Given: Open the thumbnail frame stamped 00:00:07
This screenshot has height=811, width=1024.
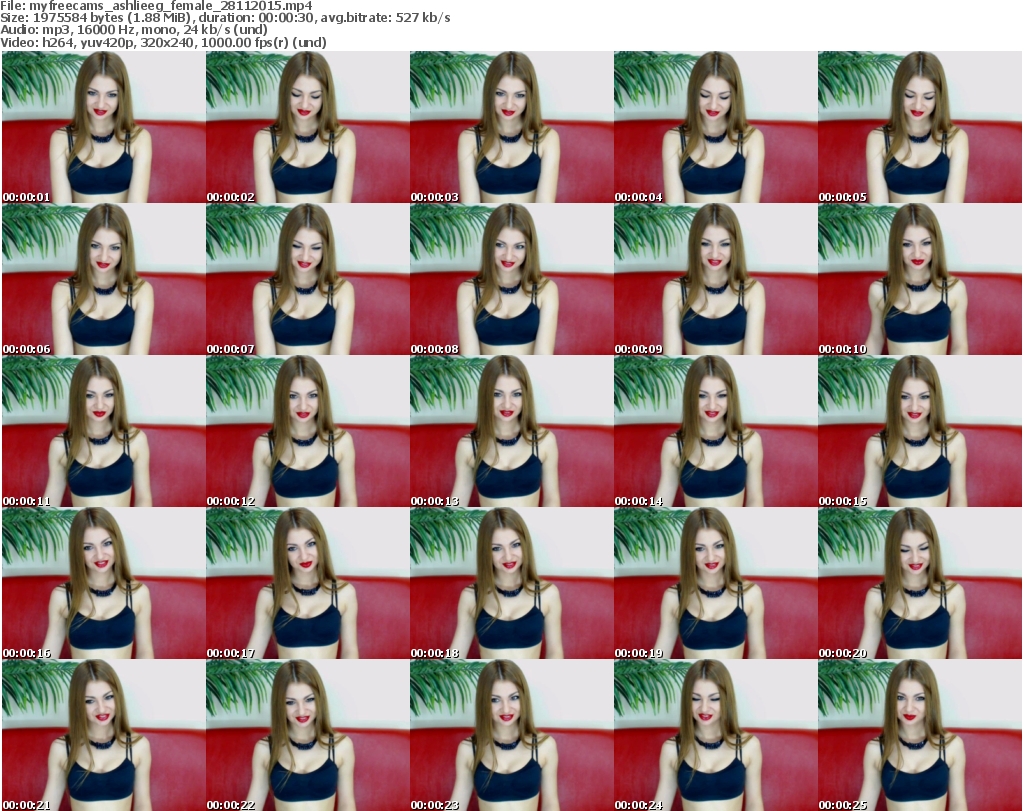Looking at the screenshot, I should (x=308, y=279).
